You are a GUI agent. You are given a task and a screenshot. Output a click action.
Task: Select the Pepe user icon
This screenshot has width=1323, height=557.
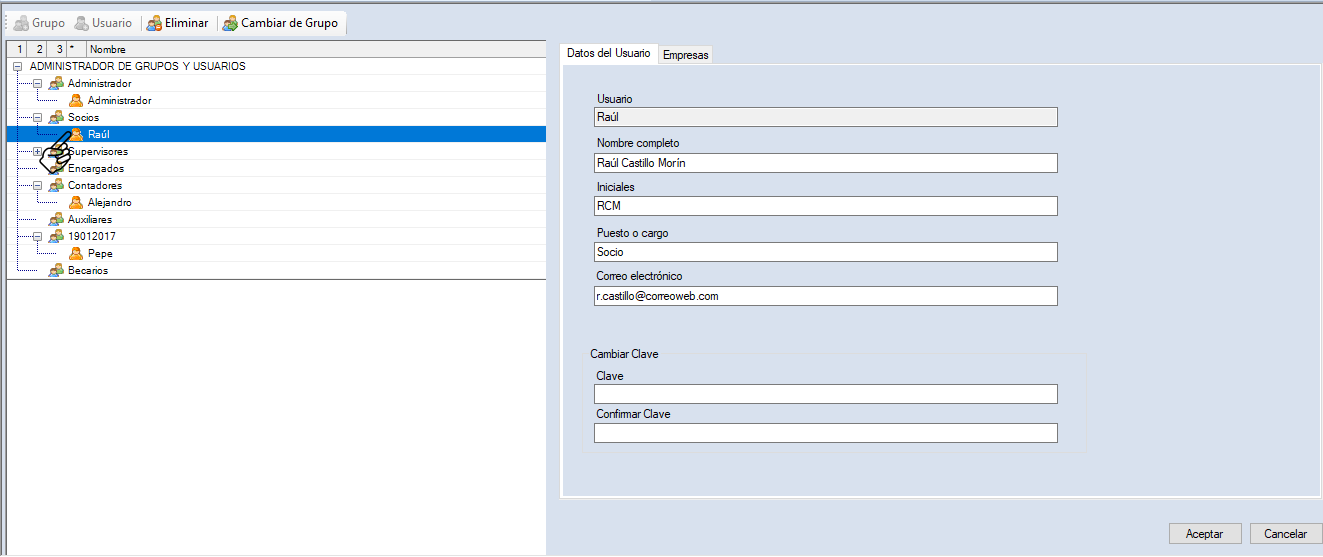click(x=76, y=253)
